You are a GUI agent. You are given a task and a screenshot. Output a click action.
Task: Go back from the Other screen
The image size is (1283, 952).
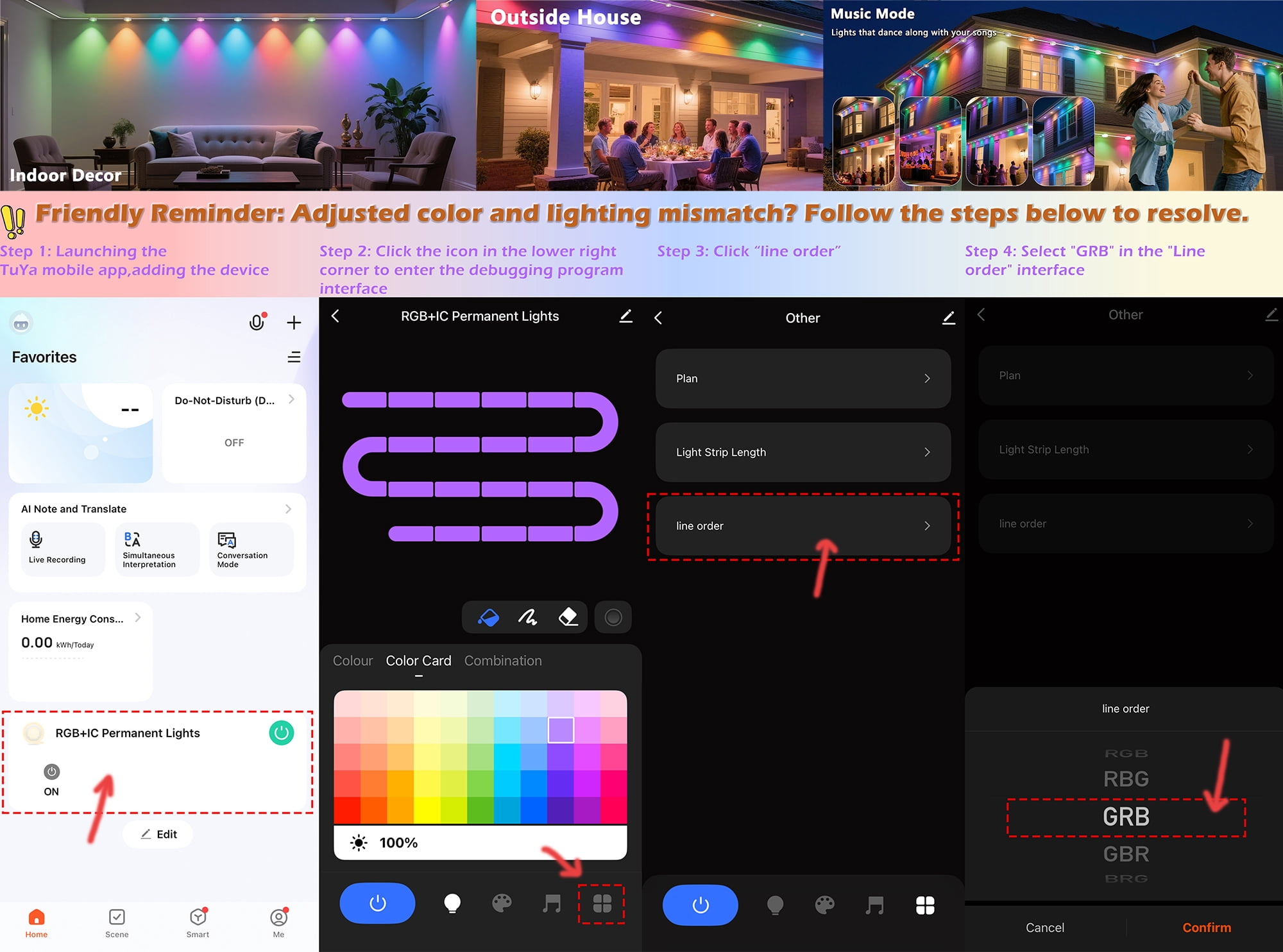point(658,318)
